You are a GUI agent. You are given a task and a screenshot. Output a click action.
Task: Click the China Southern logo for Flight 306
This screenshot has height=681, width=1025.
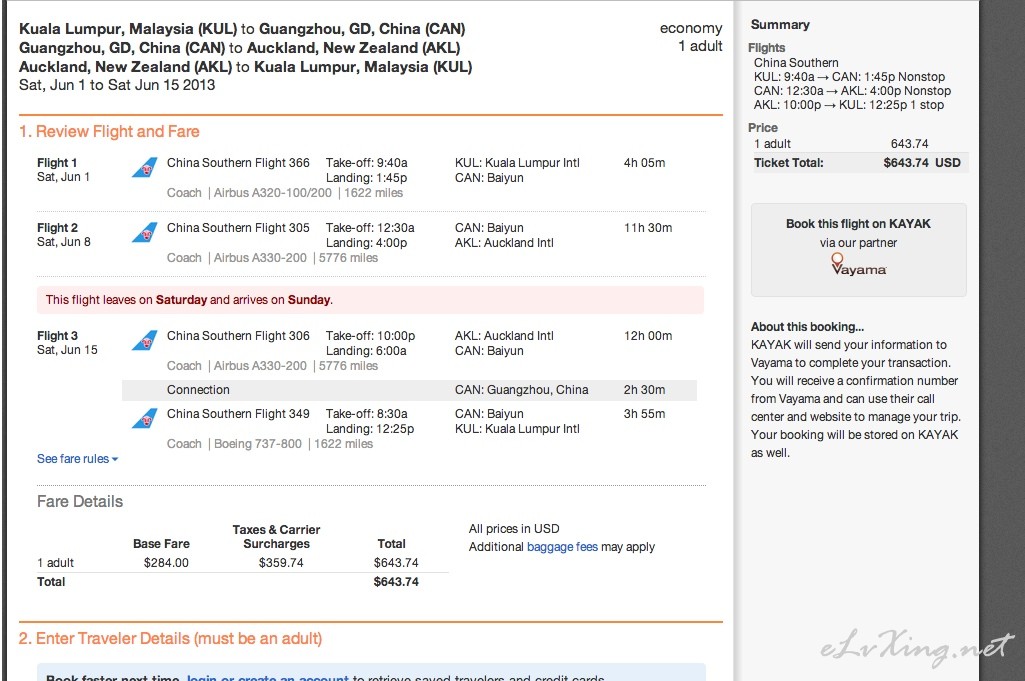[x=144, y=340]
